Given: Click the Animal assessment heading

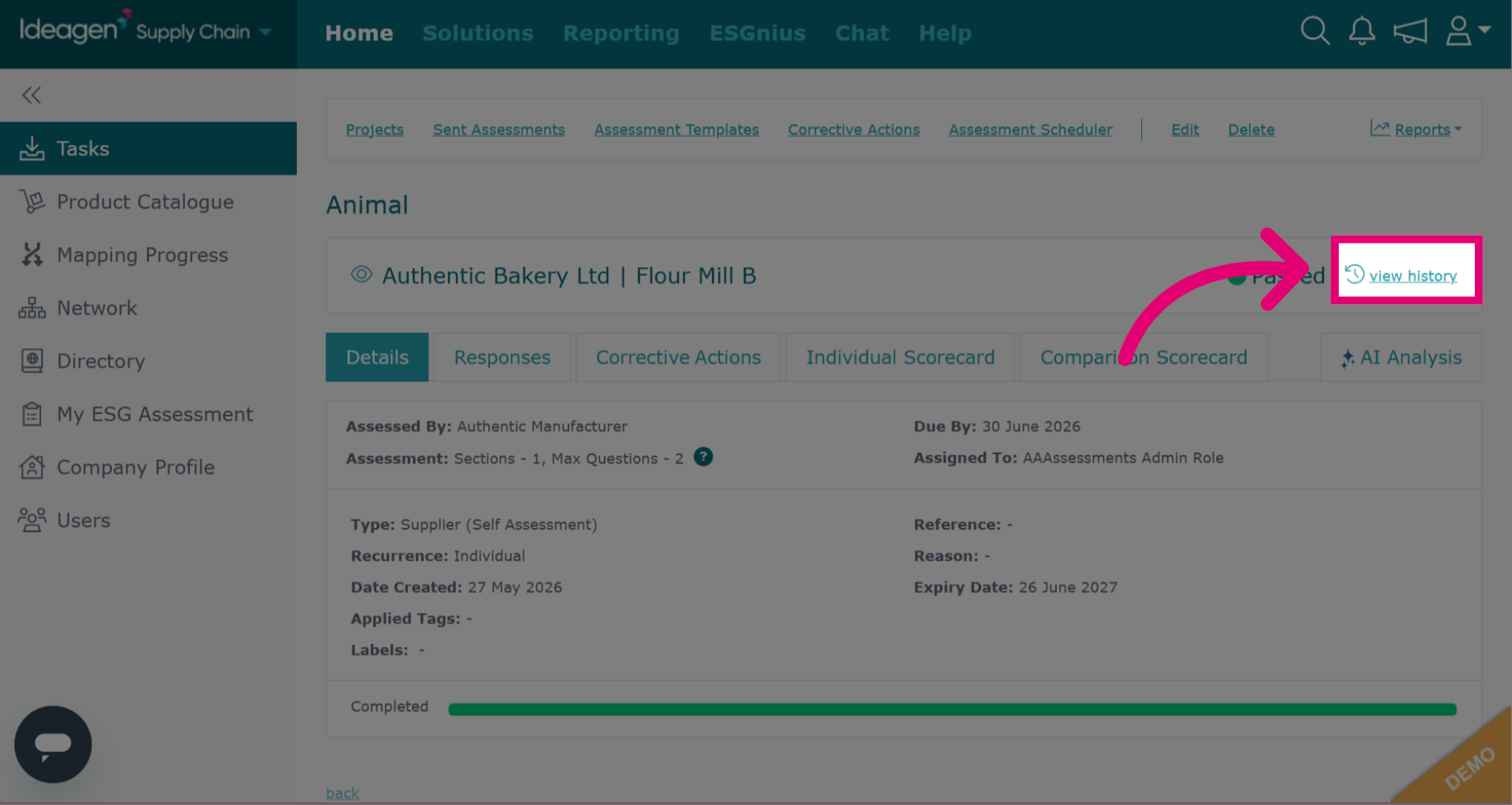Looking at the screenshot, I should 367,205.
